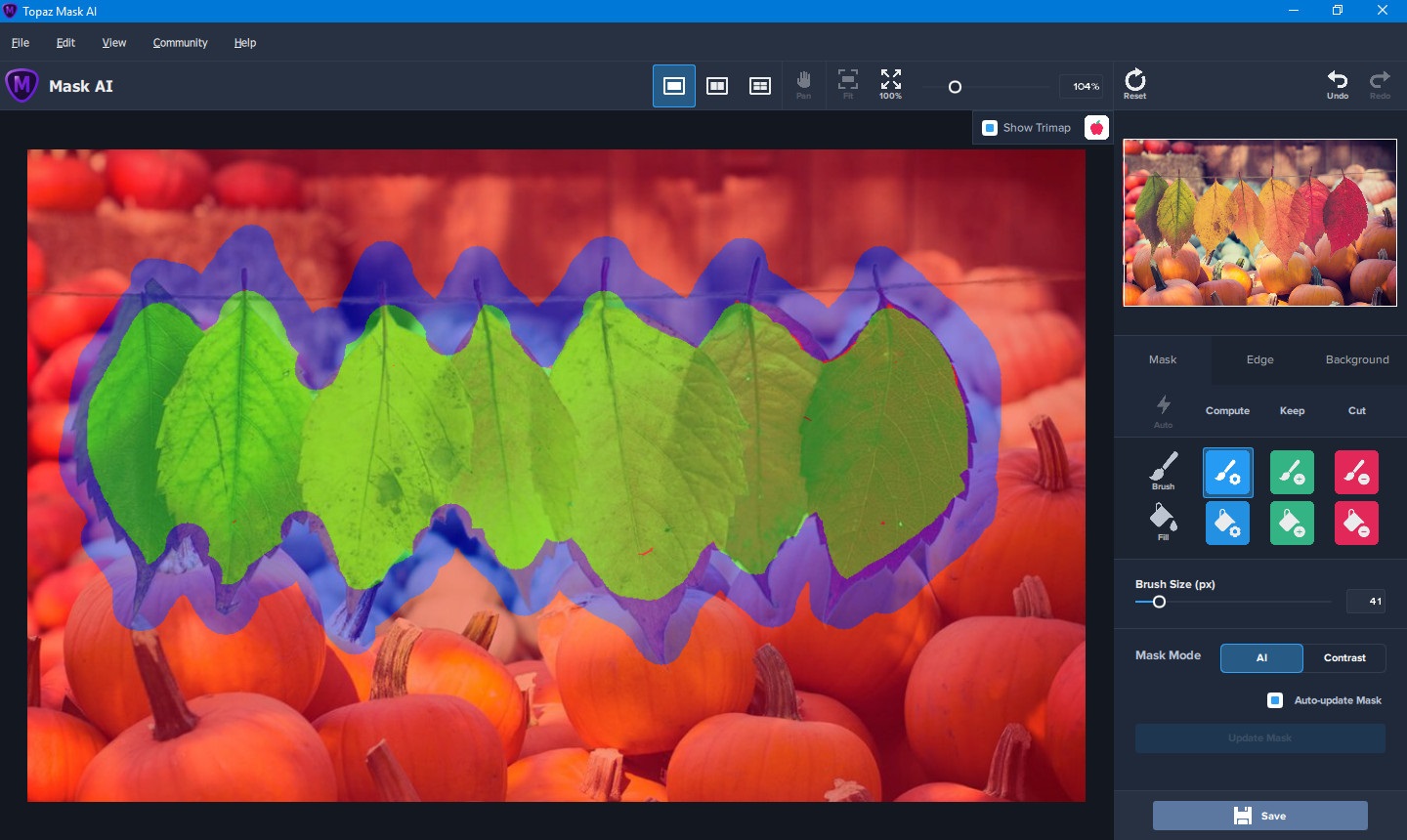
Task: Toggle the Show Trimap checkbox
Action: coord(990,128)
